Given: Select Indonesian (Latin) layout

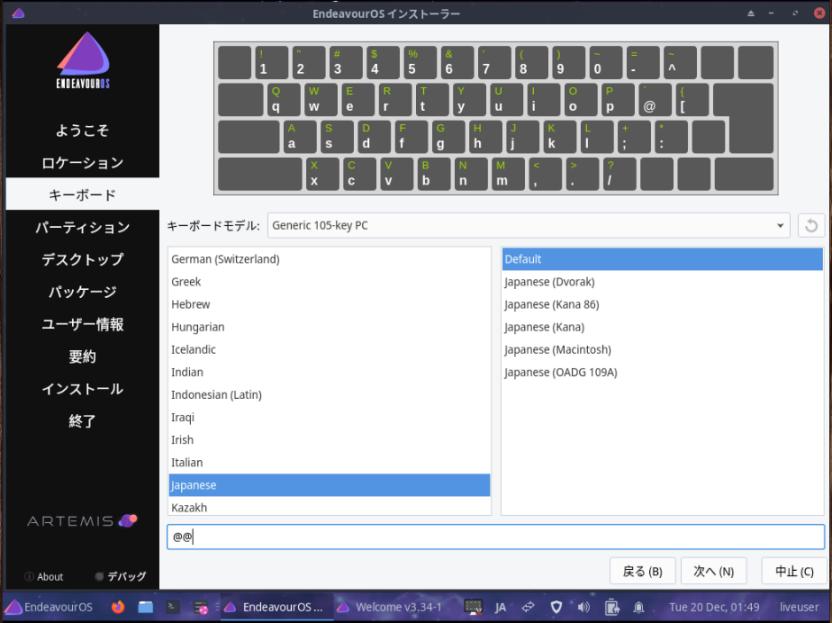Looking at the screenshot, I should (329, 395).
